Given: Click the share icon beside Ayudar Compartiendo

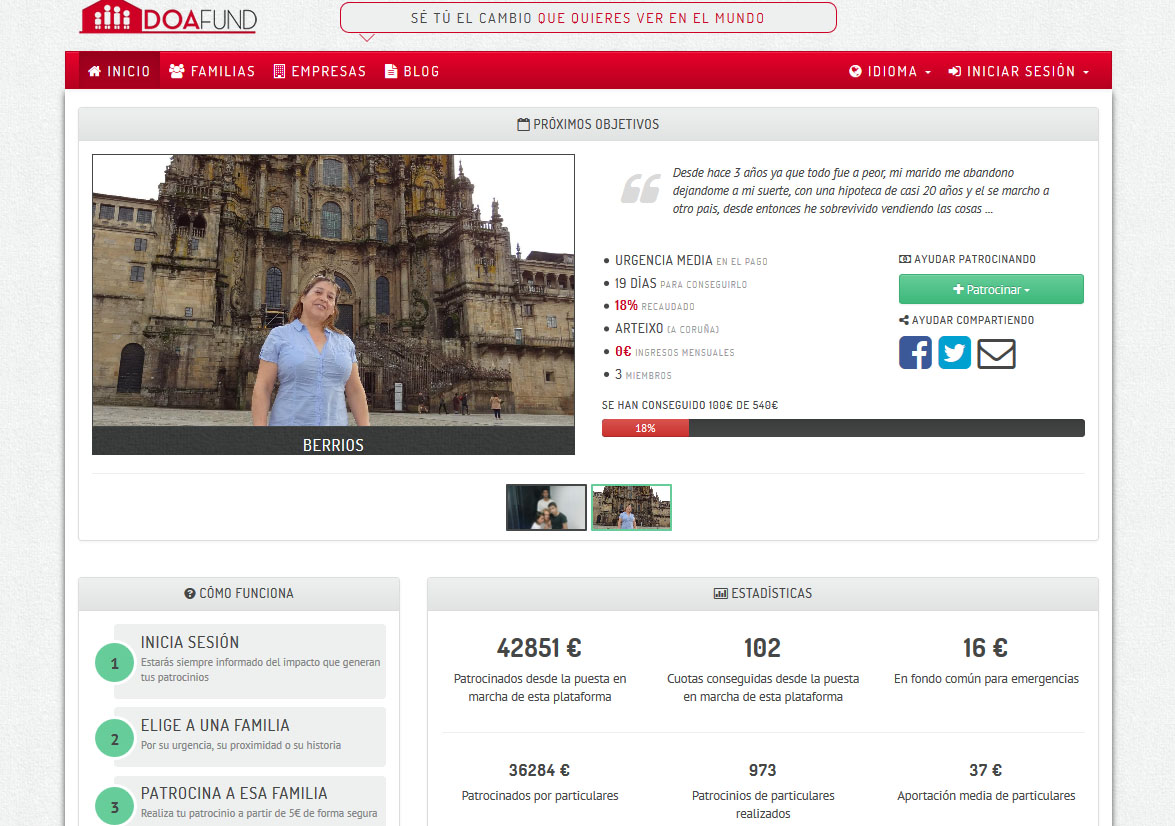Looking at the screenshot, I should [904, 320].
